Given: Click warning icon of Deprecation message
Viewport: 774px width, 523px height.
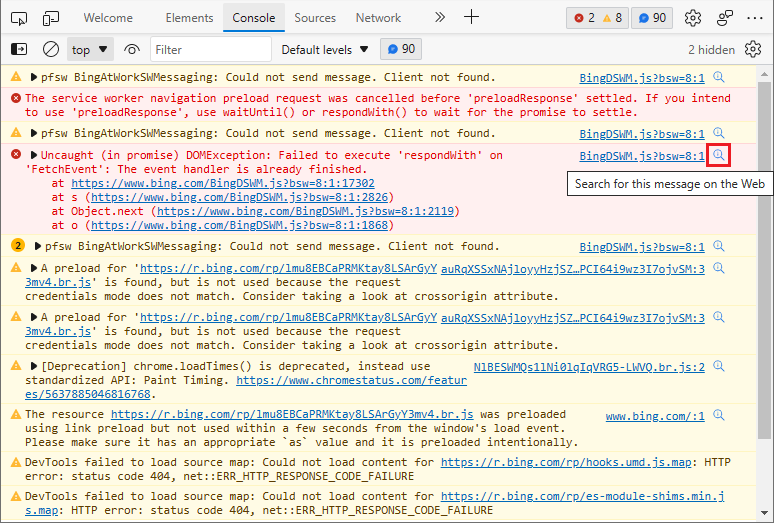Looking at the screenshot, I should coord(16,366).
